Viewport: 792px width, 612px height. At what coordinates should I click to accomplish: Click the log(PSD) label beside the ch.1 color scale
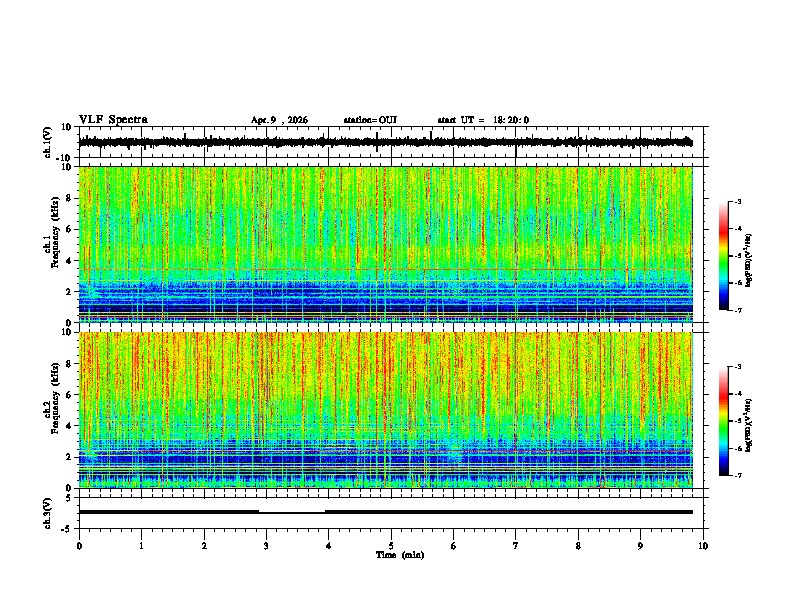coord(749,260)
